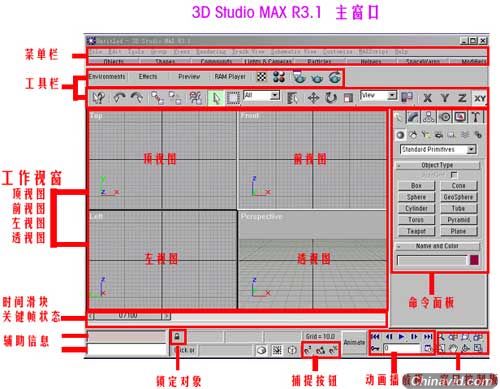500x389 pixels.
Task: Open the Modify command panel tab
Action: [413, 117]
